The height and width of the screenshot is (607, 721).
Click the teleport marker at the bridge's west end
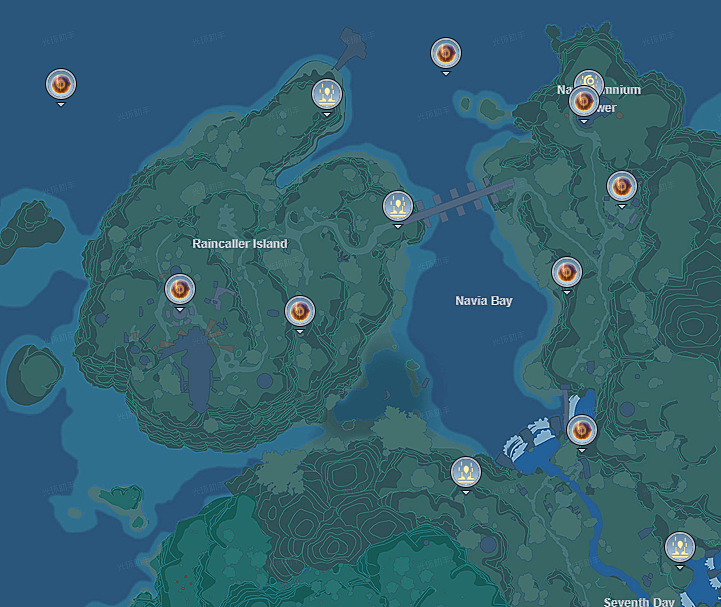398,207
